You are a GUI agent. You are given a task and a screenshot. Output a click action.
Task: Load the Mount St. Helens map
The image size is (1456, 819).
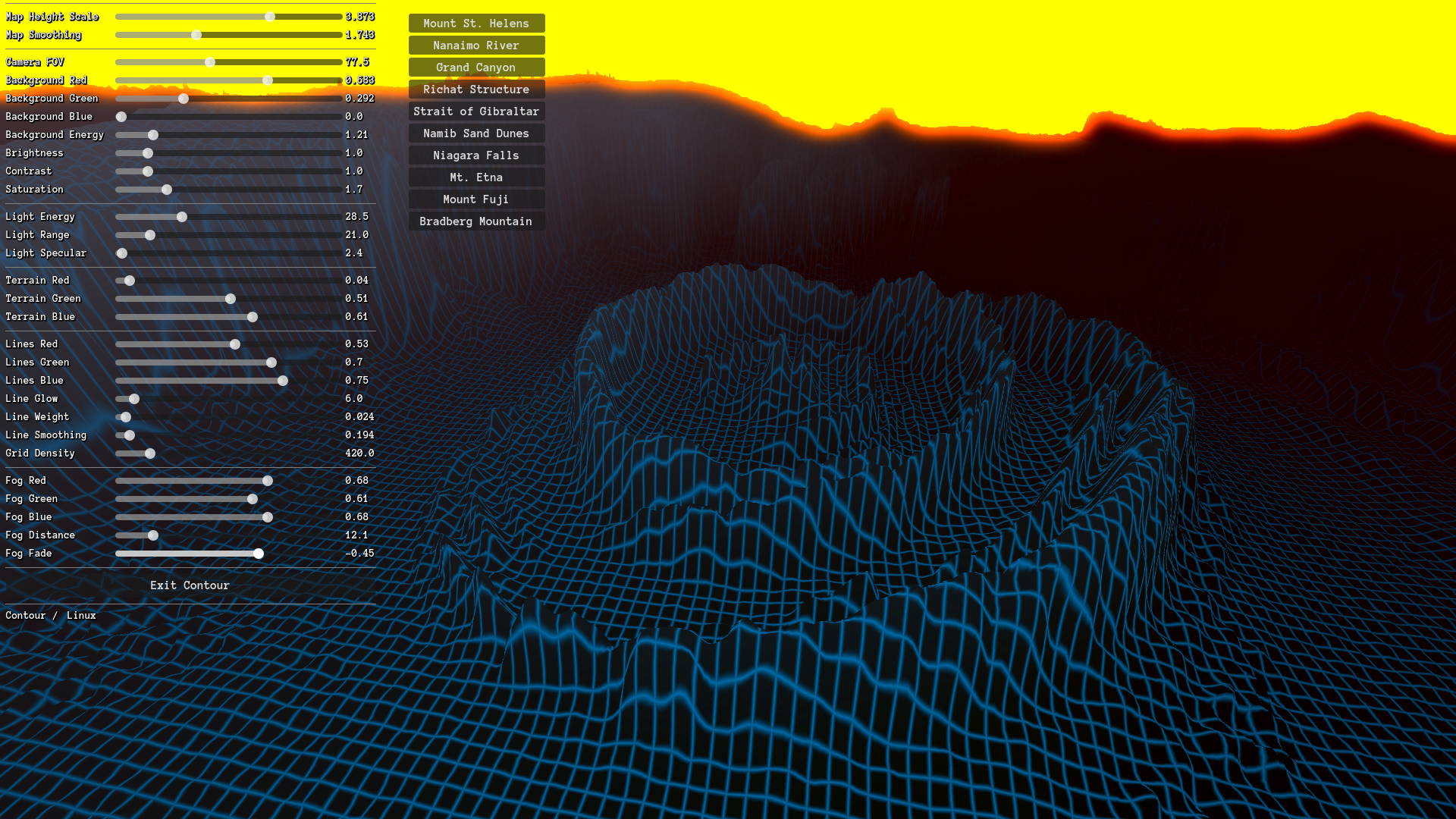pyautogui.click(x=476, y=24)
